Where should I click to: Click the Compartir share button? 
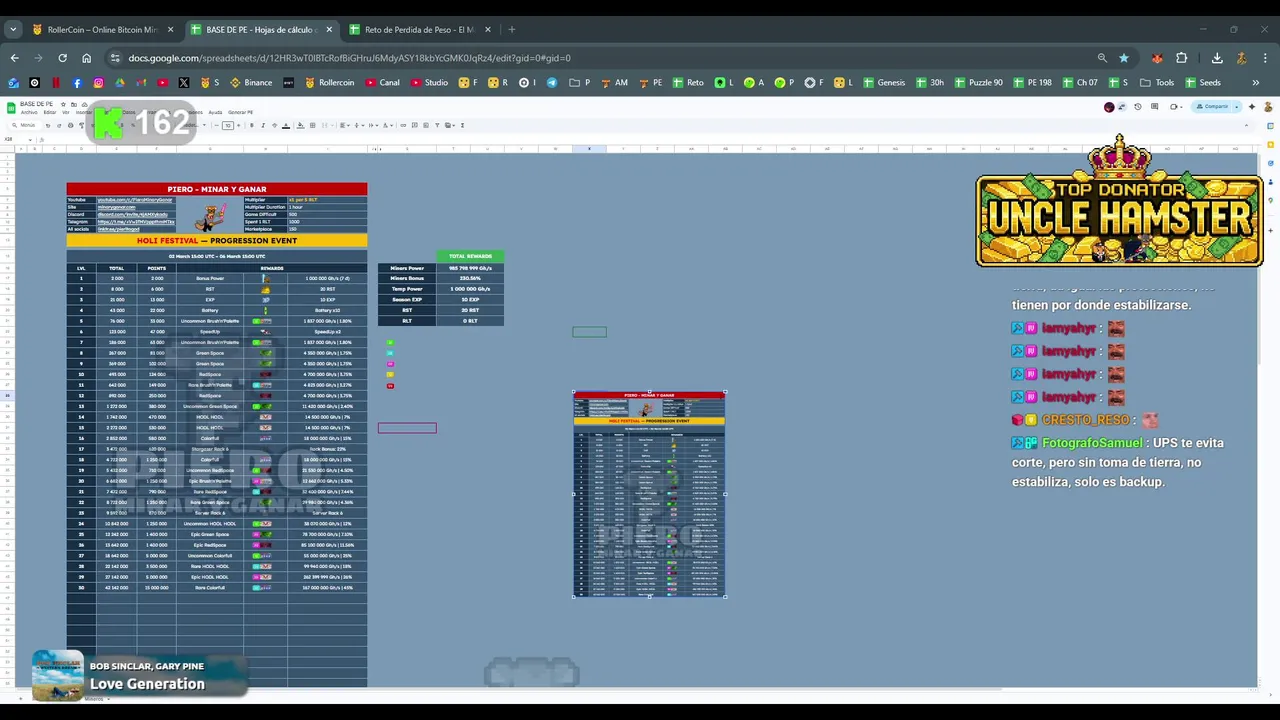(1214, 106)
